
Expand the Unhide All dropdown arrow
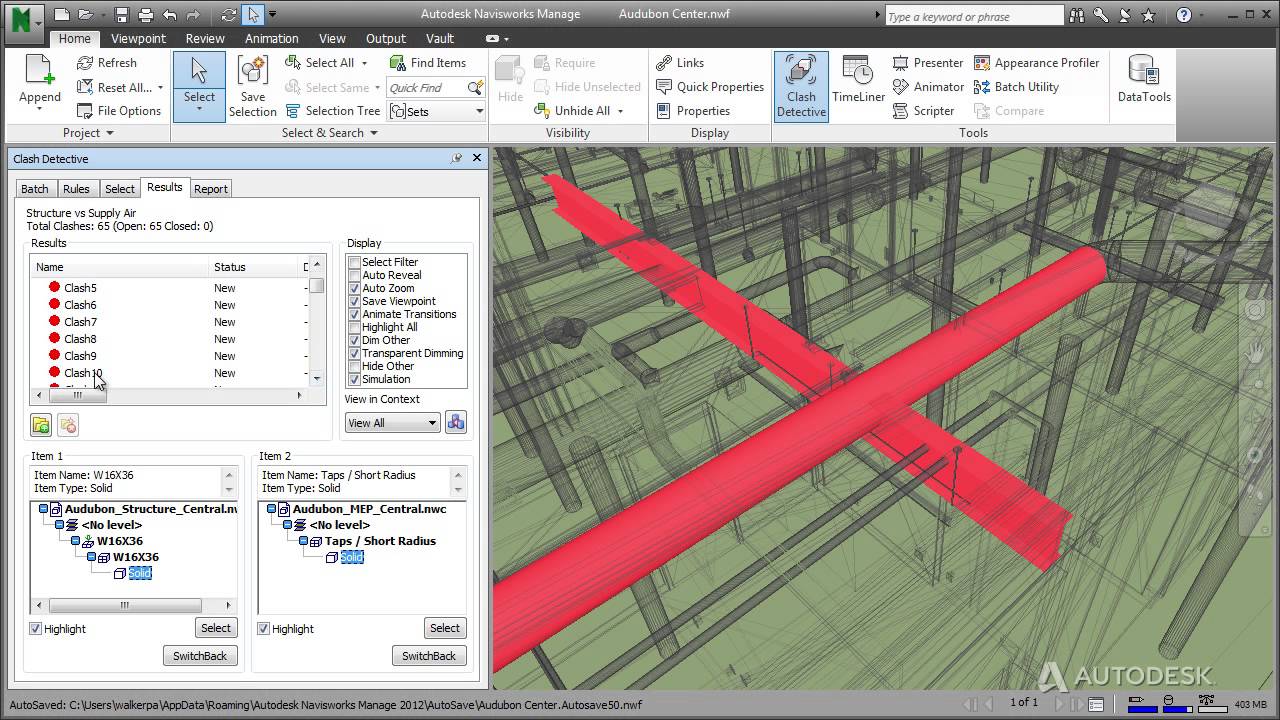[x=620, y=111]
